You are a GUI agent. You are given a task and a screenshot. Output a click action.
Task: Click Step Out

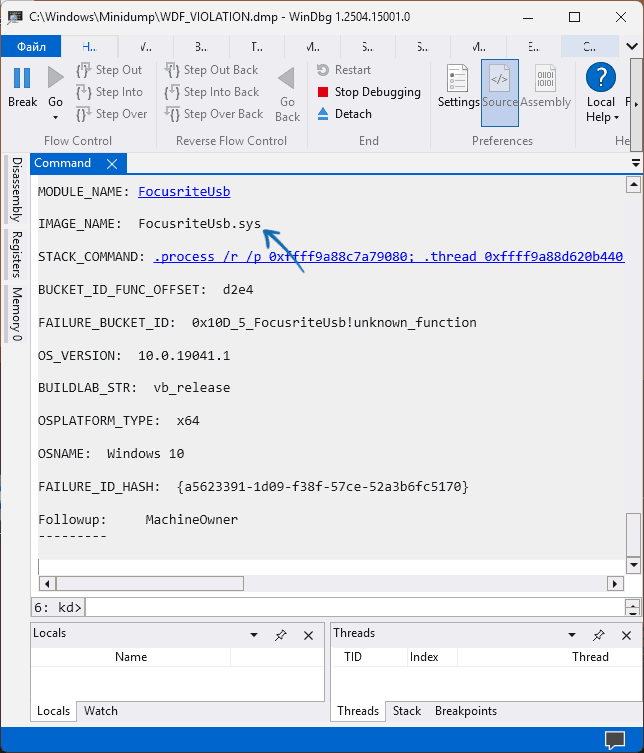coord(109,70)
